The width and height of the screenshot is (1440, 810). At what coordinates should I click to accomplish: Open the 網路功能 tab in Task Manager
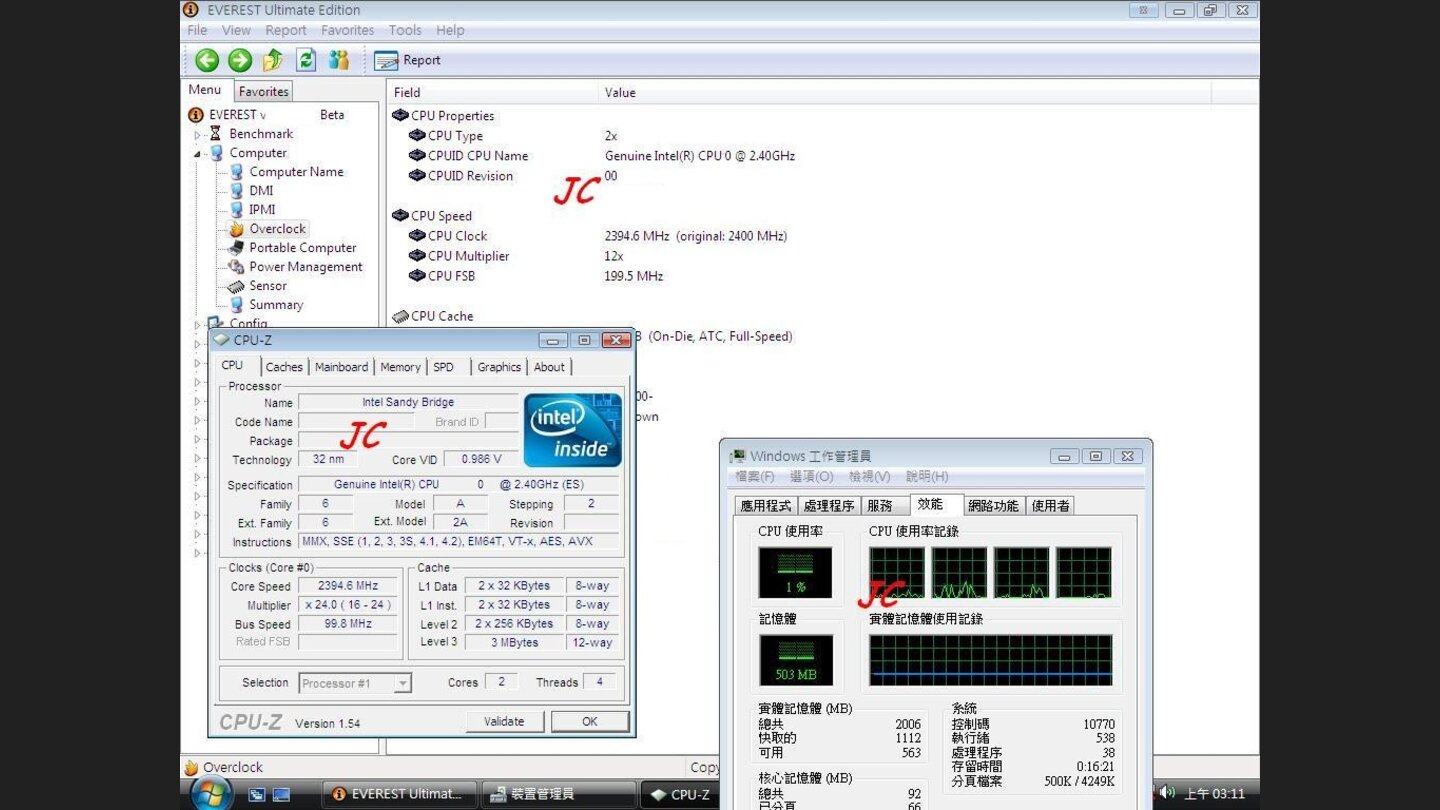tap(993, 506)
